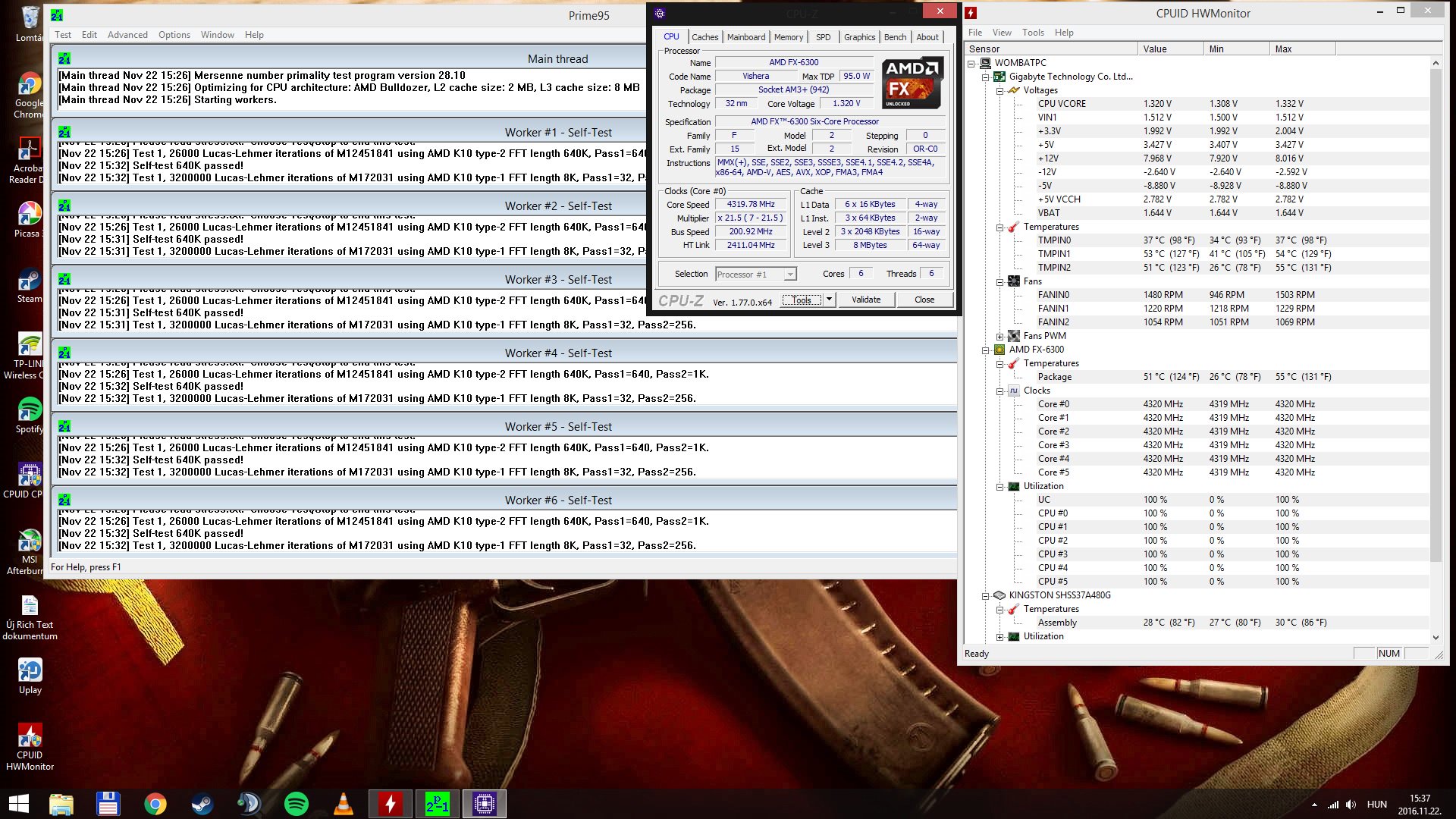Collapse the AMD FX-6300 node
The height and width of the screenshot is (819, 1456).
tap(985, 350)
